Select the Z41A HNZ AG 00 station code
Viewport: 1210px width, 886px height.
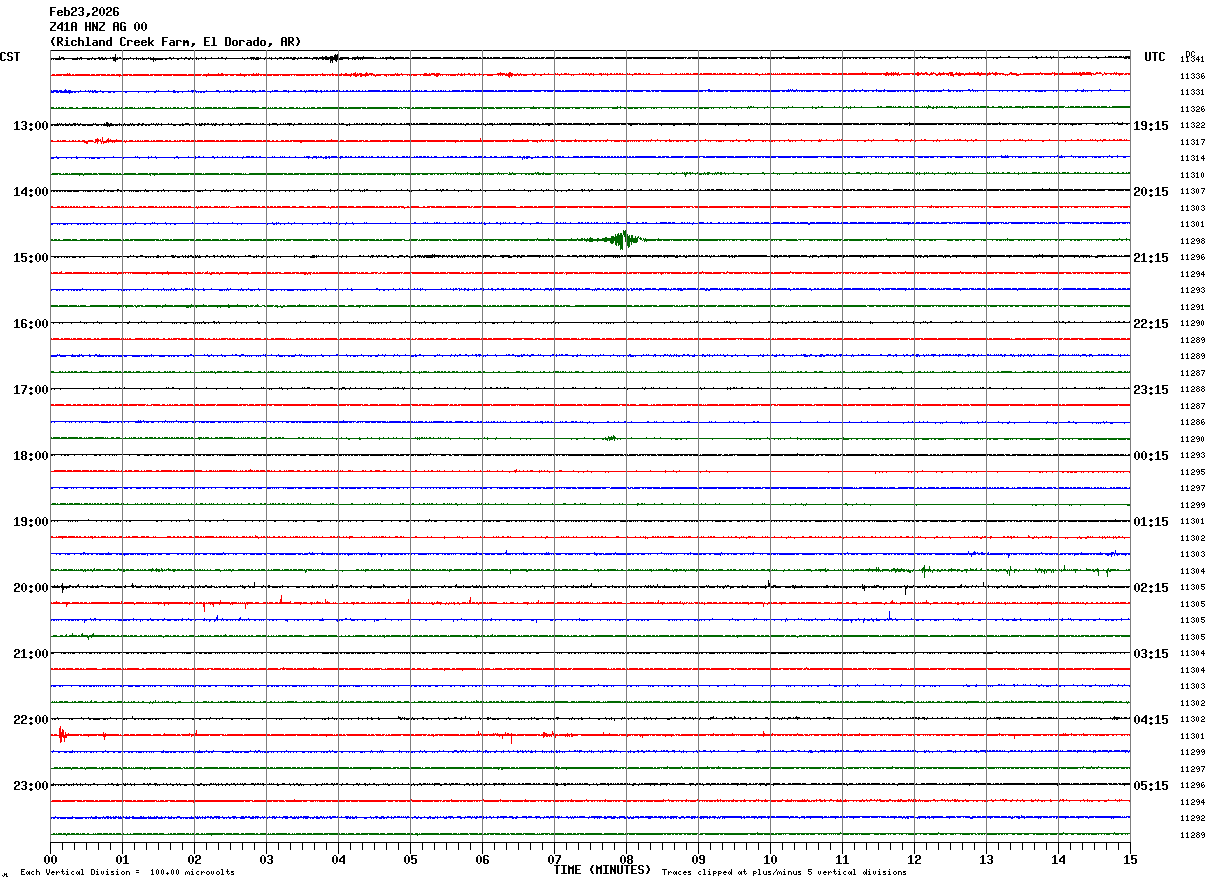[x=98, y=27]
